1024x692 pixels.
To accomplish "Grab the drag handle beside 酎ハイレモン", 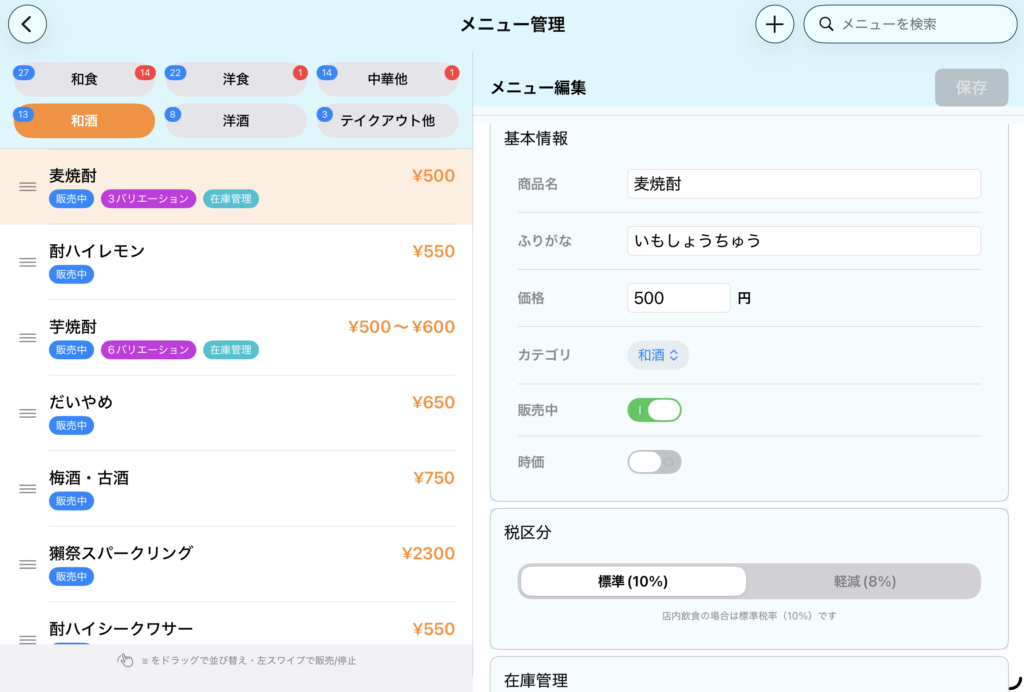I will coord(28,262).
